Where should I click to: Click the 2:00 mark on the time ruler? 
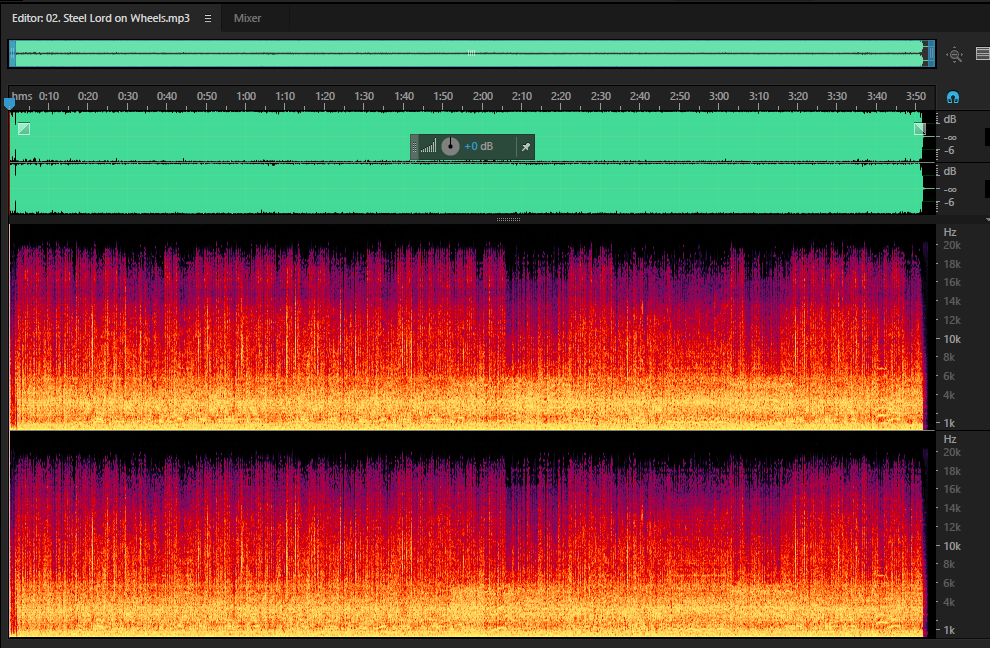[x=482, y=96]
